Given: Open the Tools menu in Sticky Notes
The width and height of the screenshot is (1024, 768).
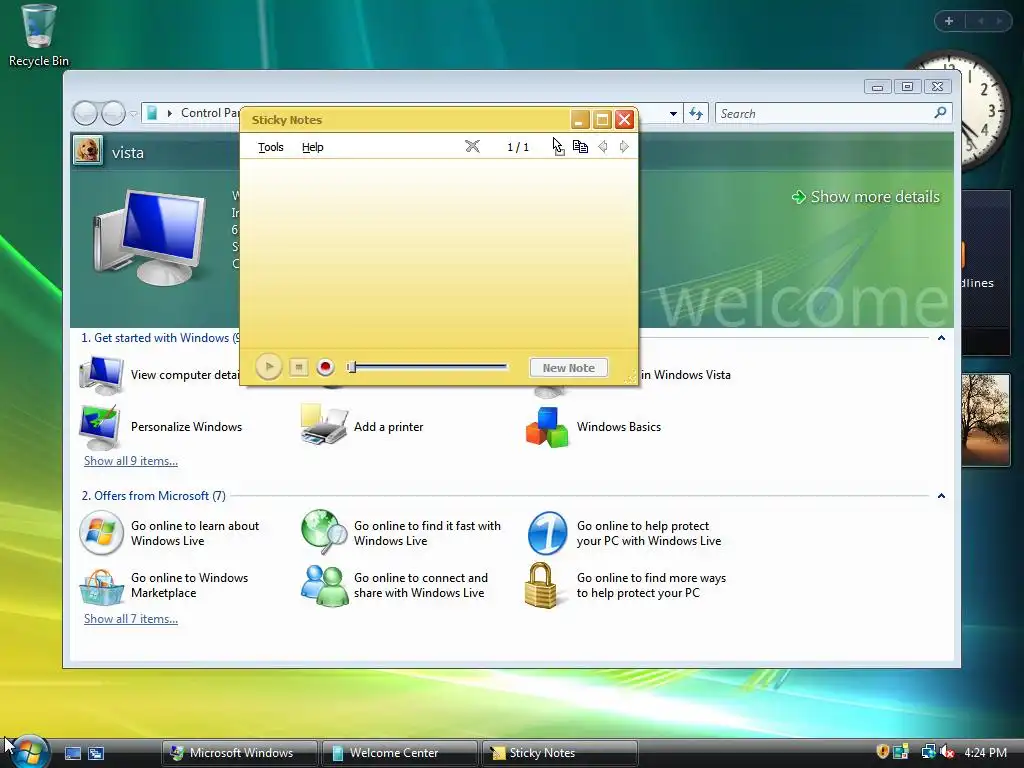Looking at the screenshot, I should 270,147.
